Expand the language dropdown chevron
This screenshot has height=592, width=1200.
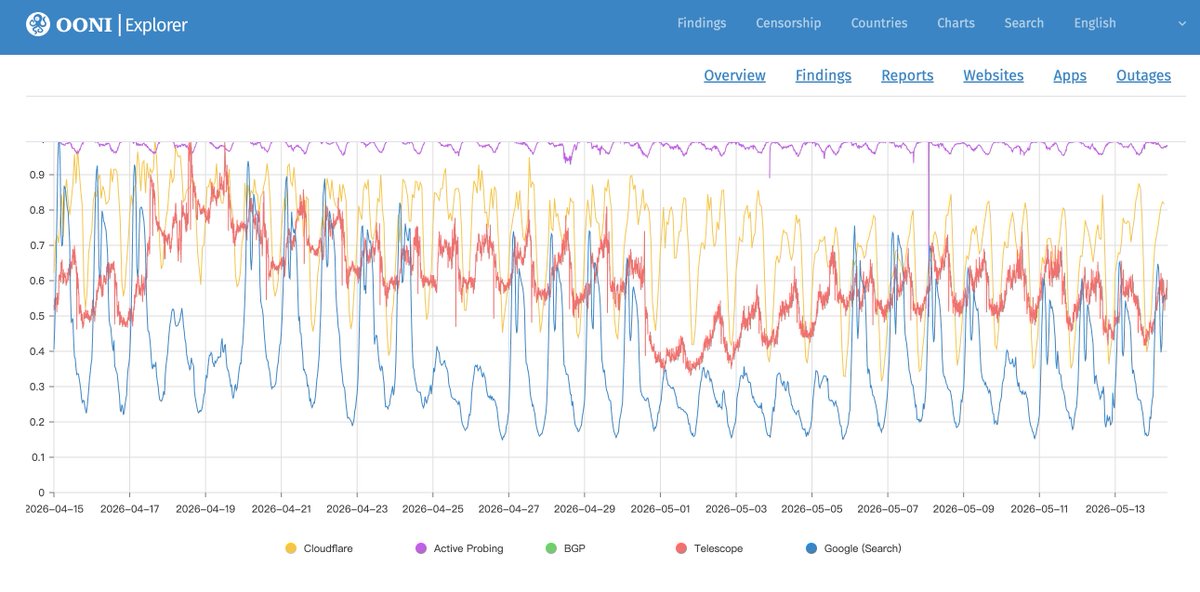coord(1182,23)
